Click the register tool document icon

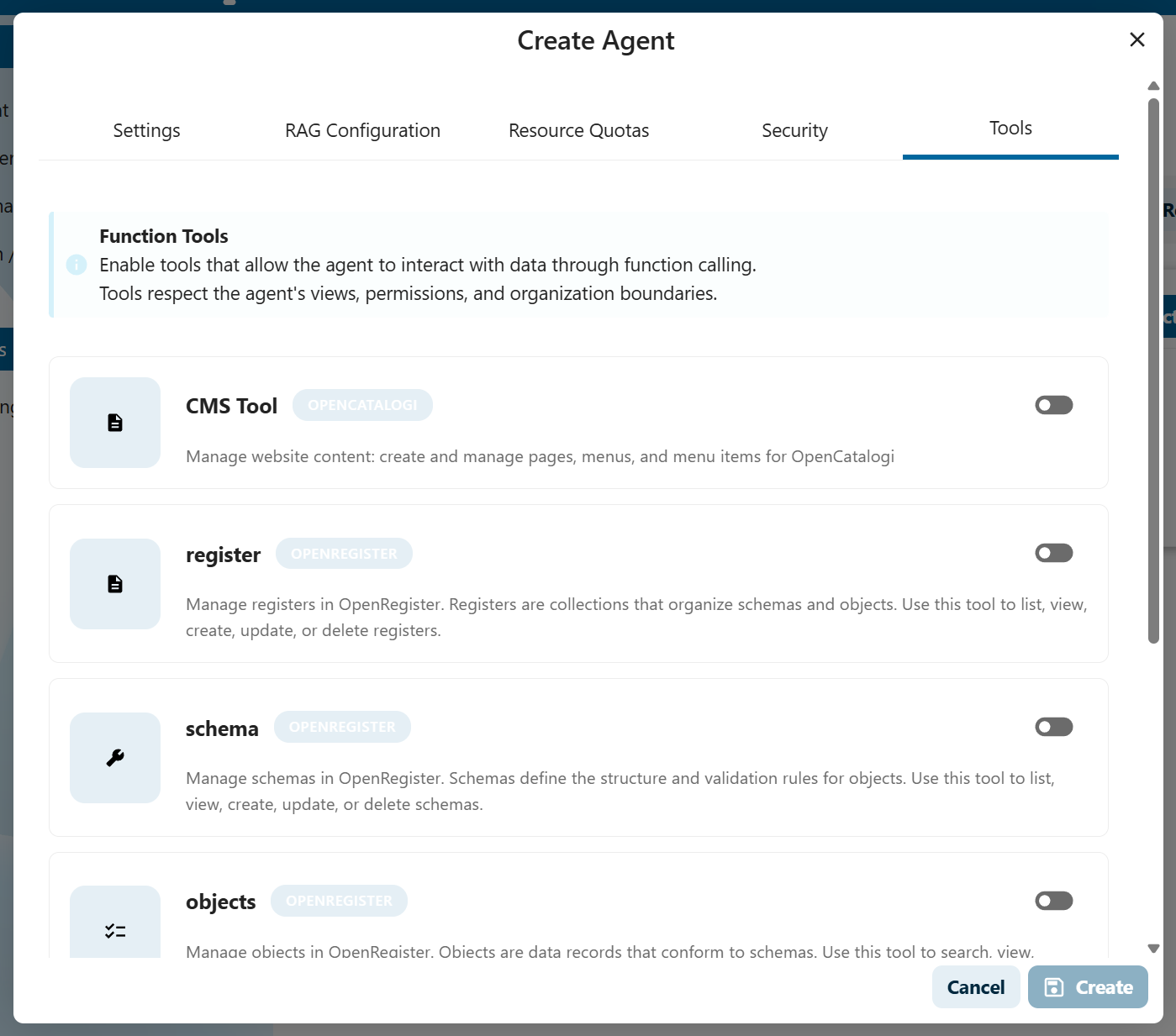[x=115, y=584]
